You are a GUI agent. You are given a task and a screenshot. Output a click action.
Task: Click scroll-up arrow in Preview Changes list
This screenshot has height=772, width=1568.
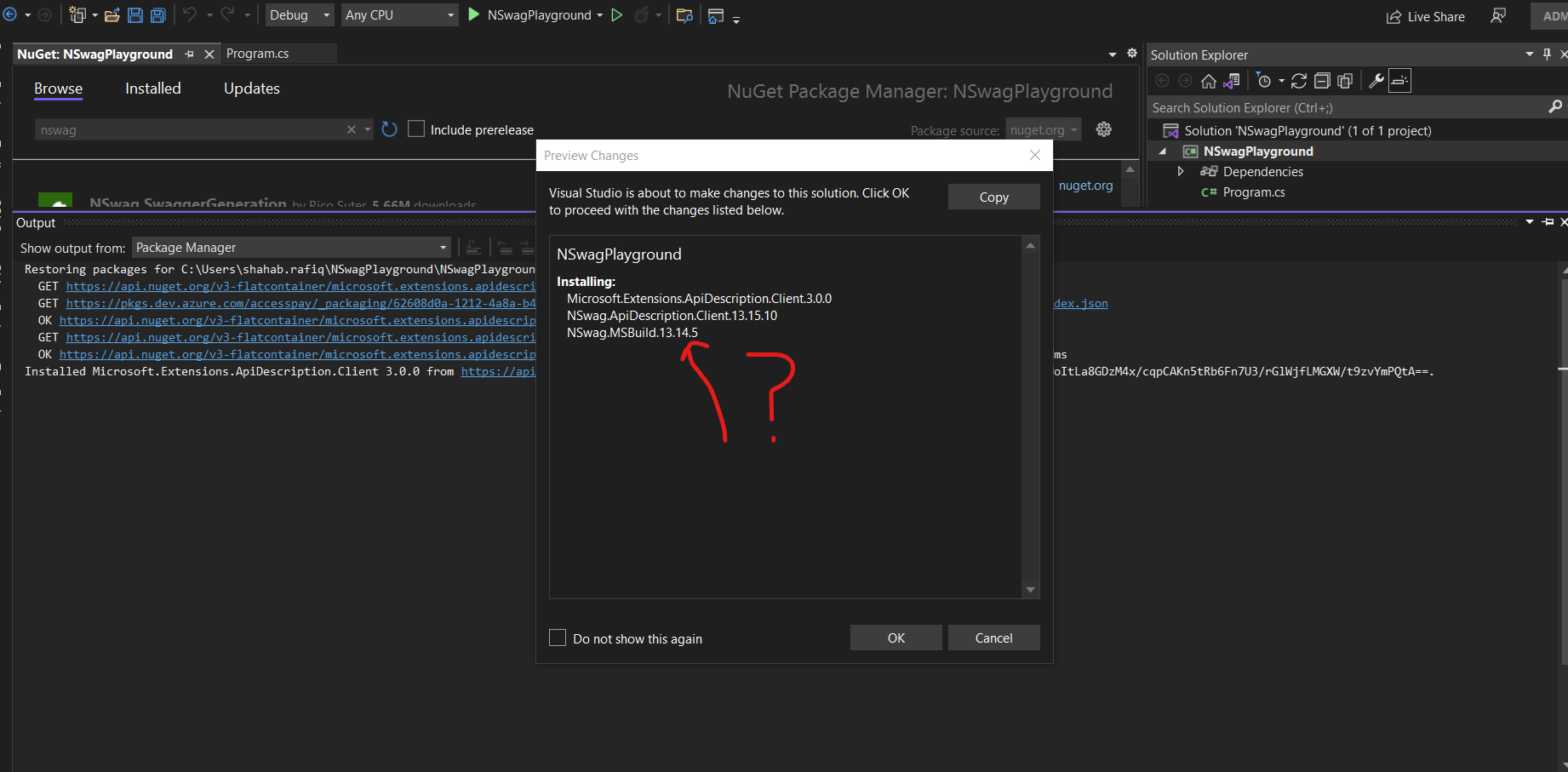tap(1031, 245)
